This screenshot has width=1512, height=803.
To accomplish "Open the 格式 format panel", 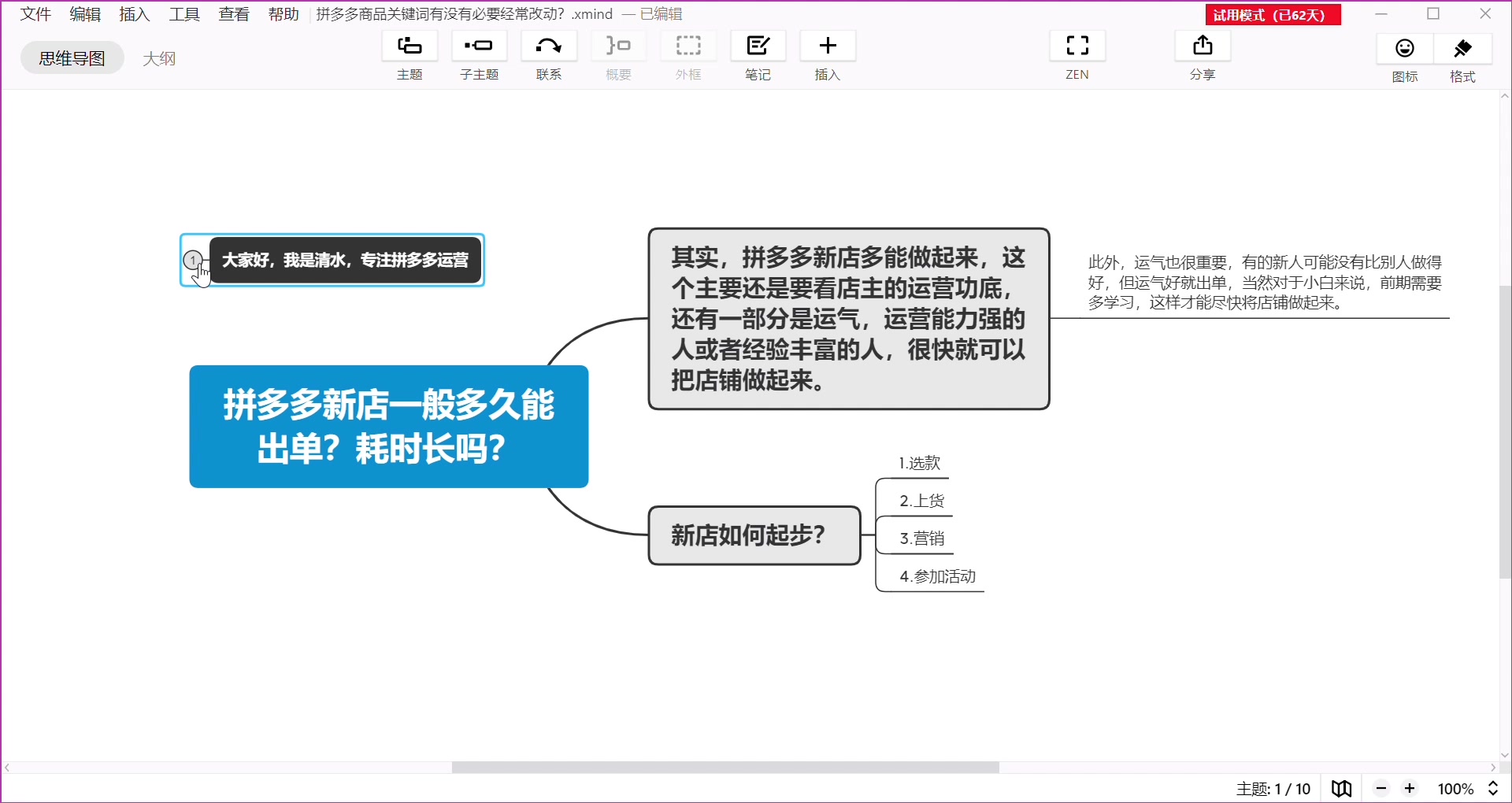I will coord(1462,49).
